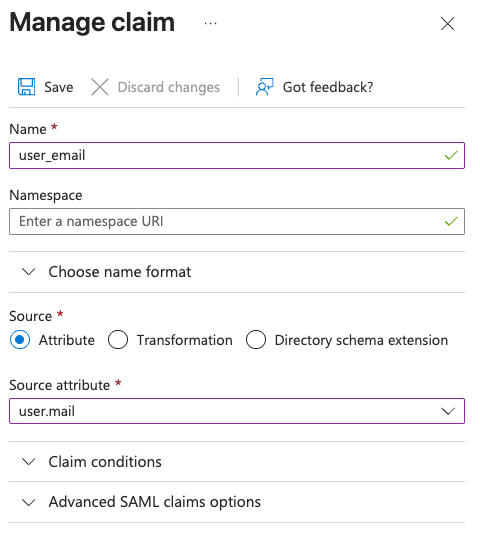Click the Namespace label
The image size is (480, 548).
point(46,195)
